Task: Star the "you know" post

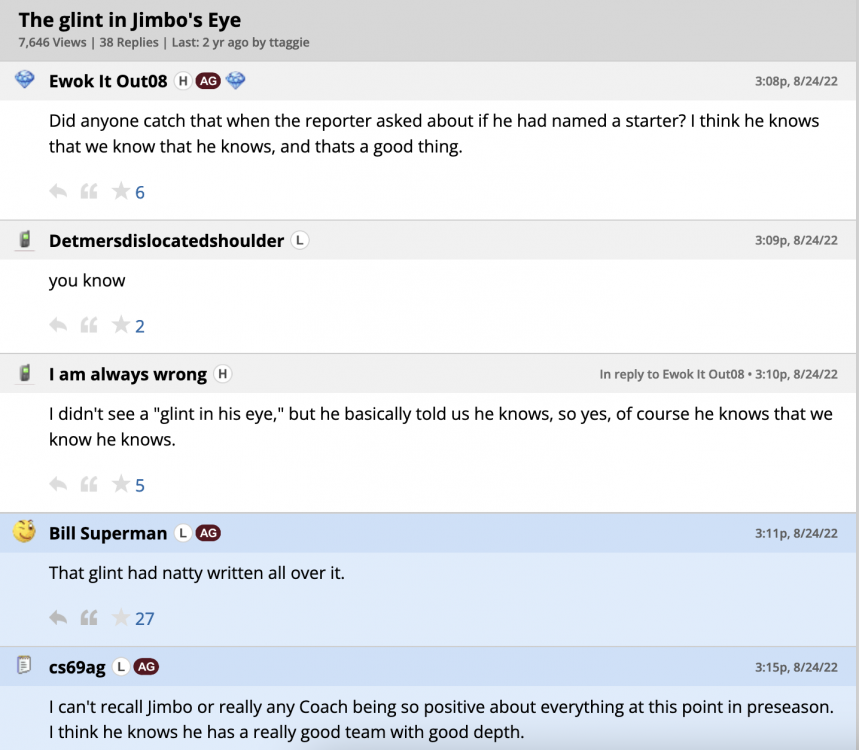Action: tap(121, 325)
